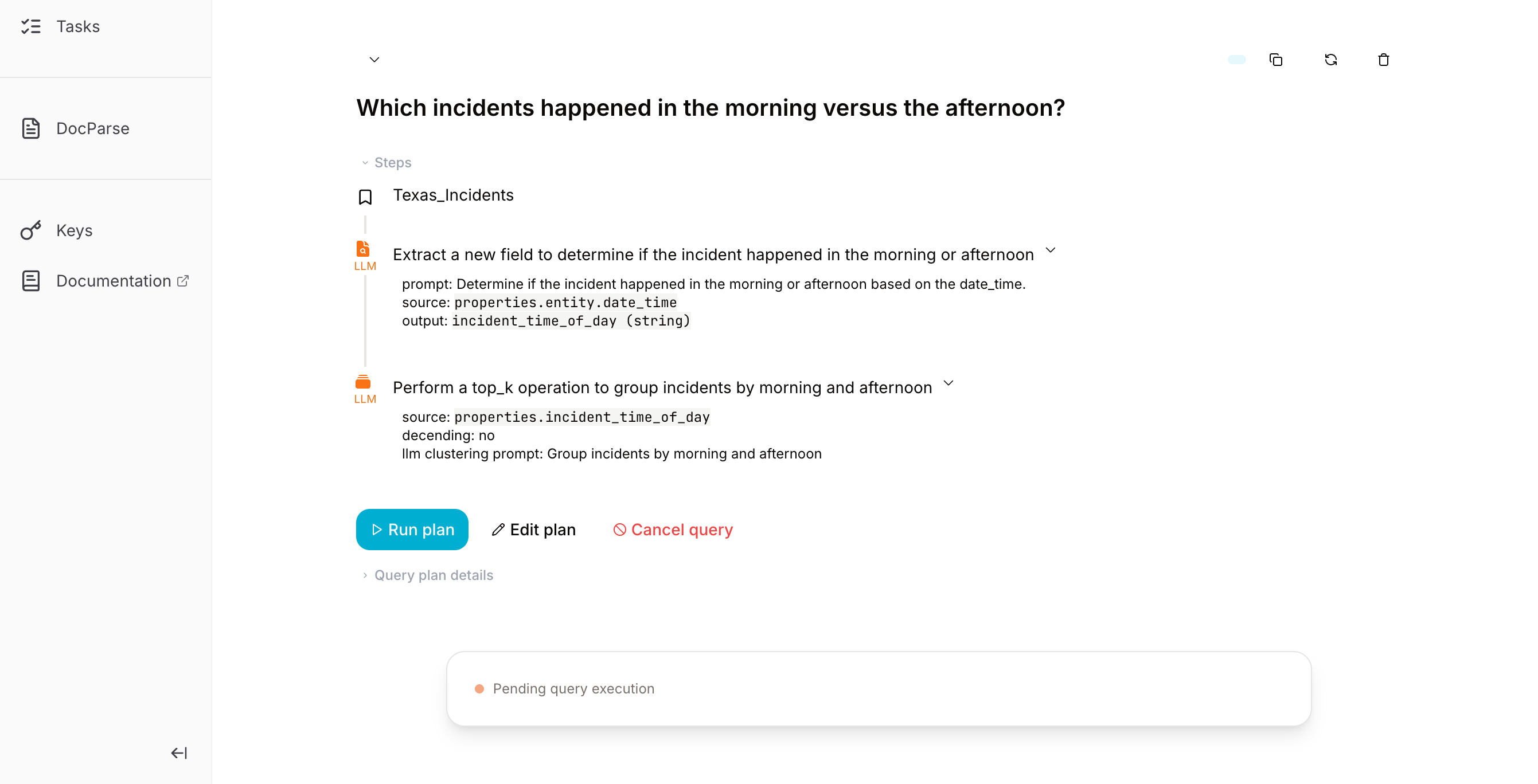The height and width of the screenshot is (784, 1538).
Task: Click the Texas_Incidents bookmark icon
Action: coord(365,197)
